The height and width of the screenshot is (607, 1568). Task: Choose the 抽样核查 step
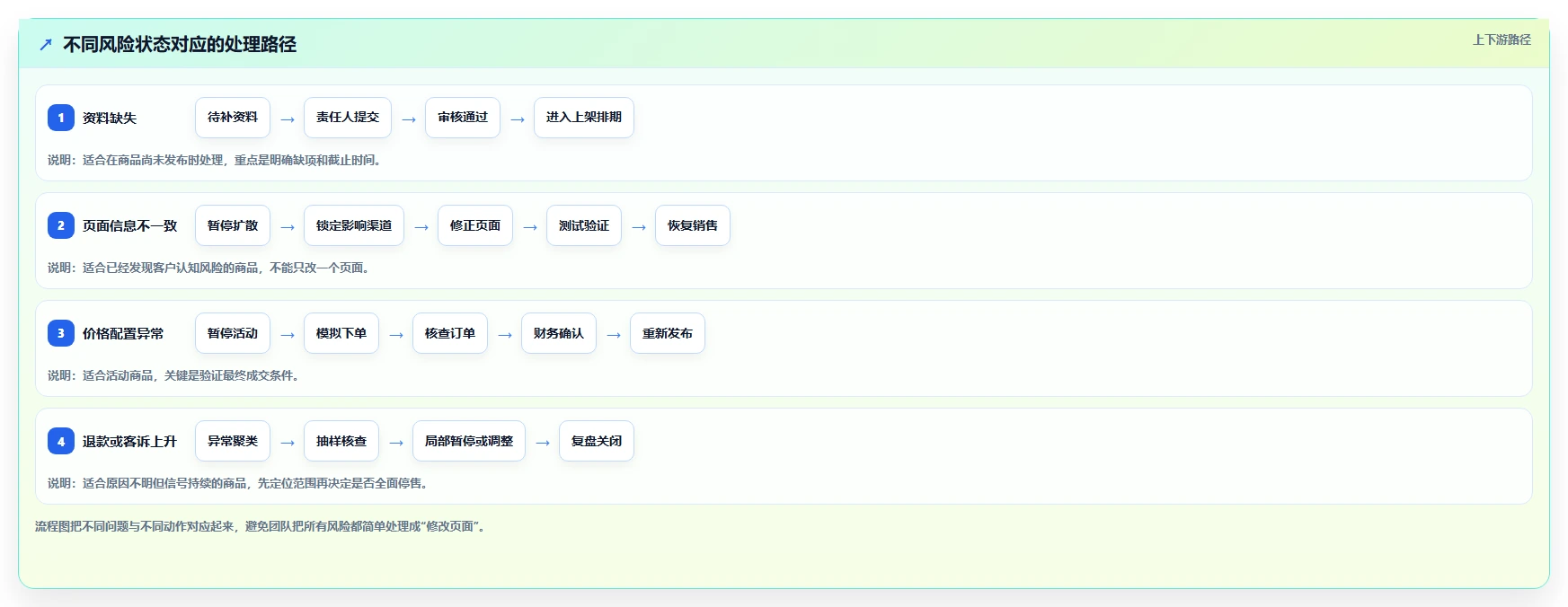(341, 441)
